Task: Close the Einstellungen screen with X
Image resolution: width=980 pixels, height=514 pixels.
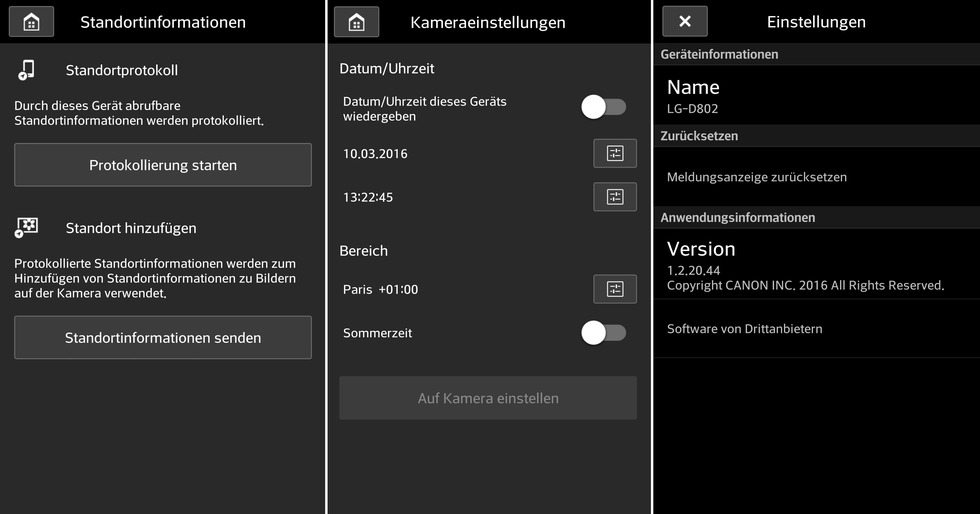Action: (x=684, y=21)
